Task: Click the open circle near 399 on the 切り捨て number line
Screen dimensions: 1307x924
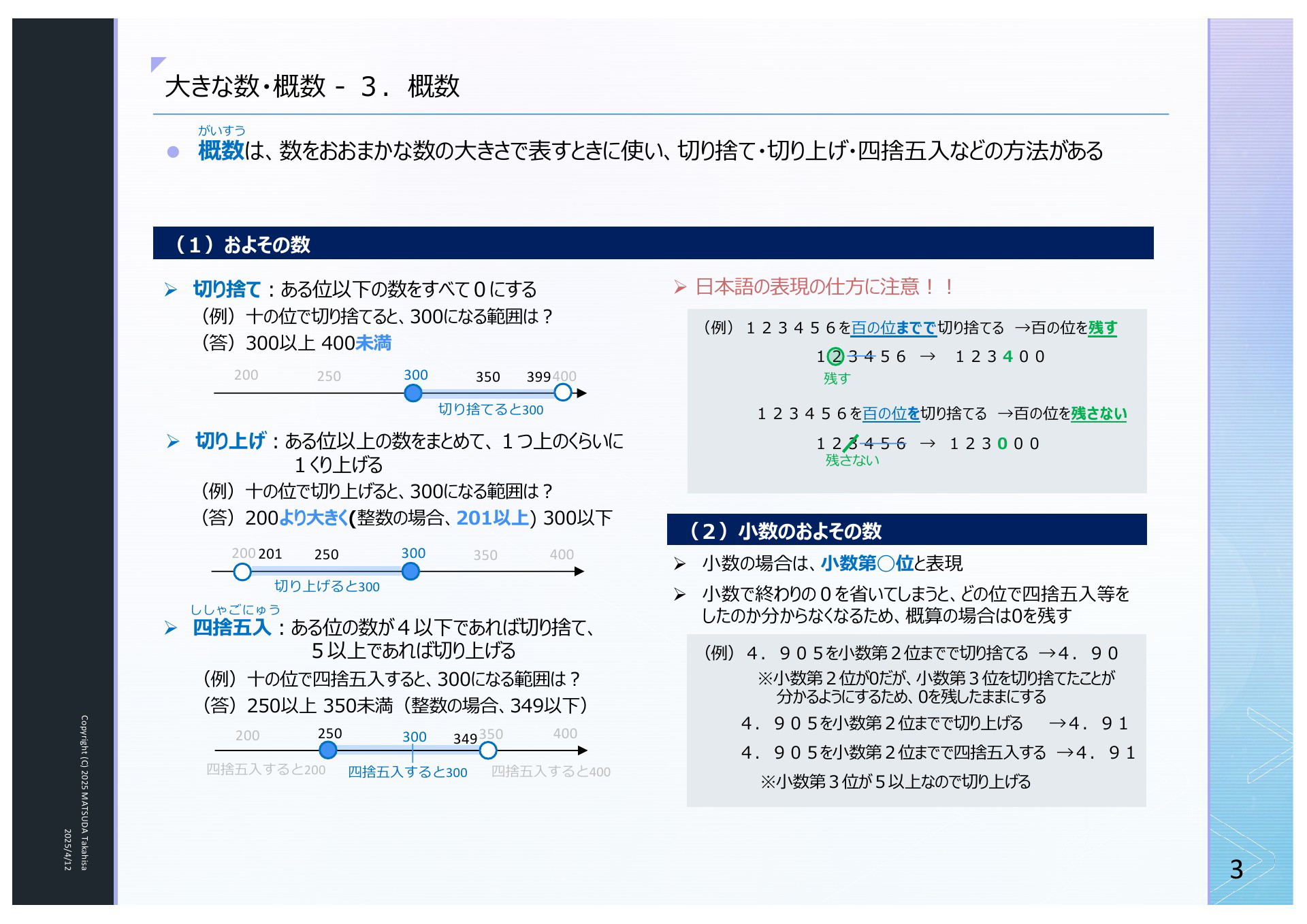Action: point(563,393)
